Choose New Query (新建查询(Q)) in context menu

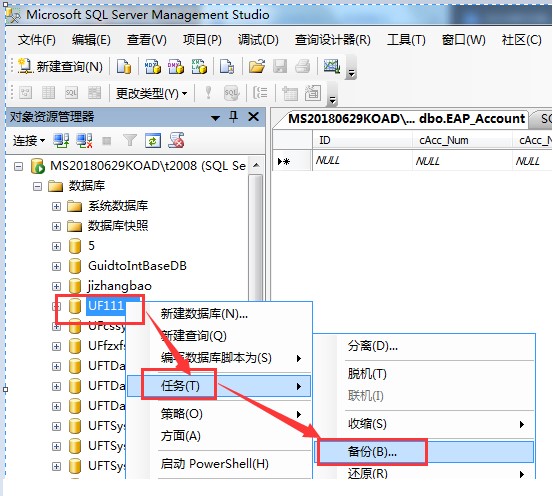[194, 335]
